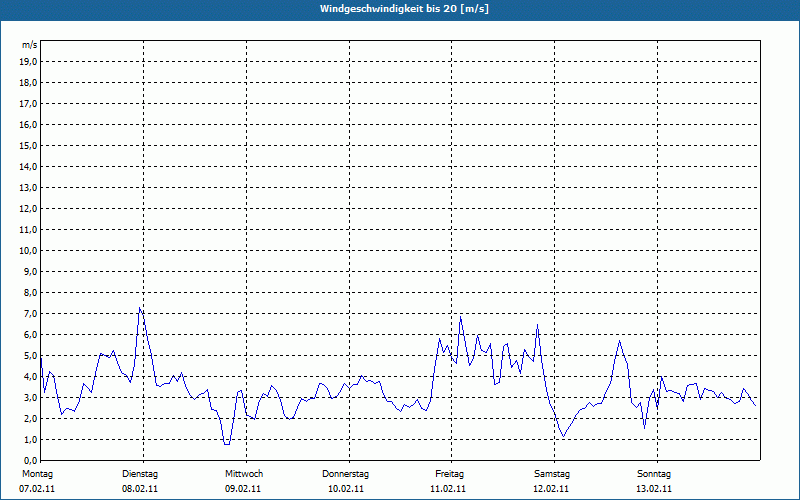This screenshot has width=800, height=500.
Task: Click the 0,0 y-axis label
Action: 30,461
